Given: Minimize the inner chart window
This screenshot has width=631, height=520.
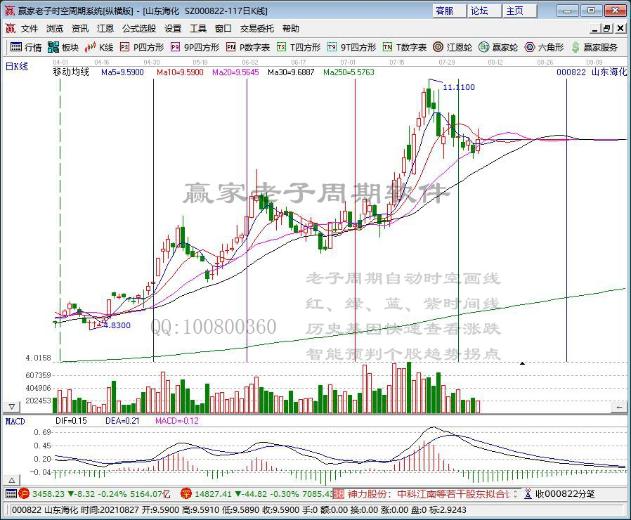Looking at the screenshot, I should coord(595,29).
